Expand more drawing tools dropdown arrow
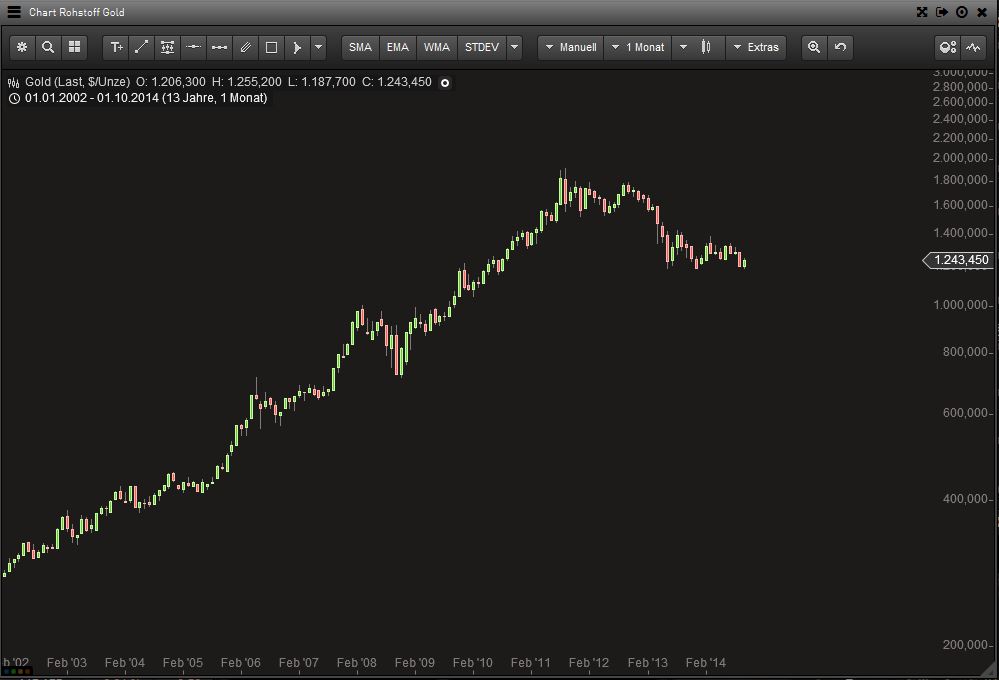The width and height of the screenshot is (999, 680). tap(319, 47)
